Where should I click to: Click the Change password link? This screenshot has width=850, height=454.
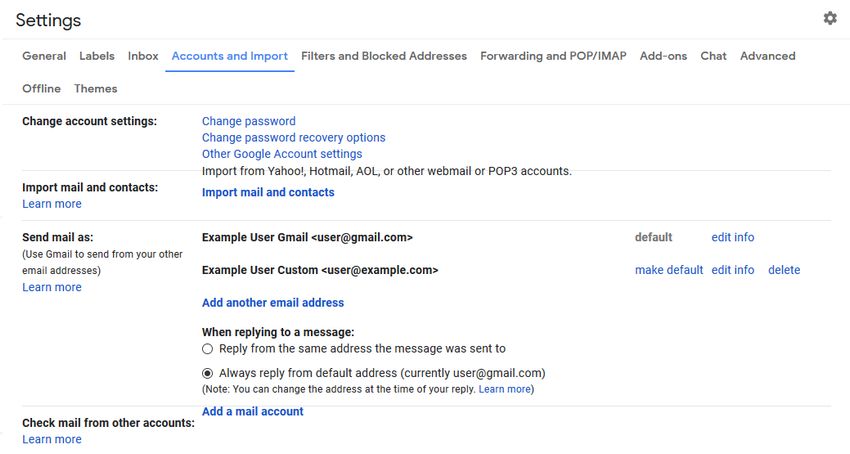[249, 121]
